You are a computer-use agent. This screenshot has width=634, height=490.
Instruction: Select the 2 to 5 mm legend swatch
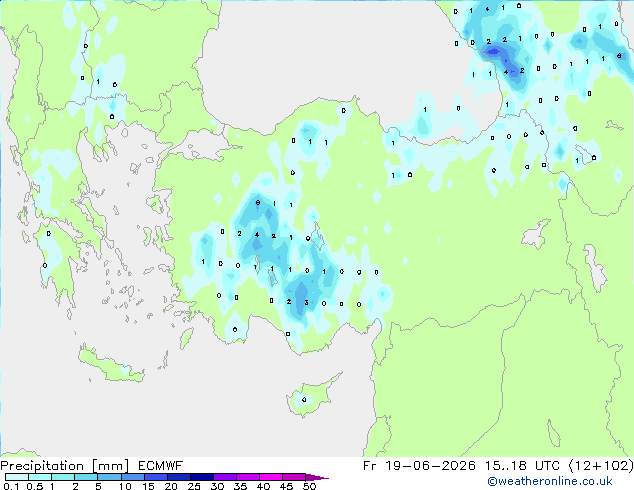click(x=86, y=477)
